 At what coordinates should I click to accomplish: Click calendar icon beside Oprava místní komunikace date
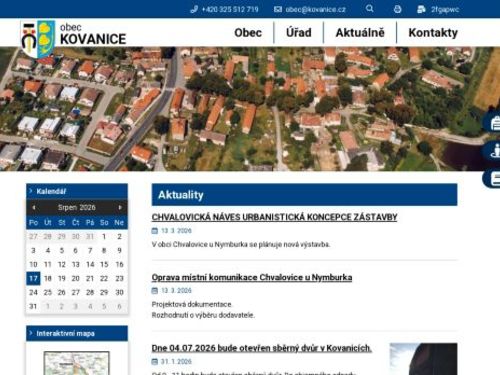click(155, 291)
